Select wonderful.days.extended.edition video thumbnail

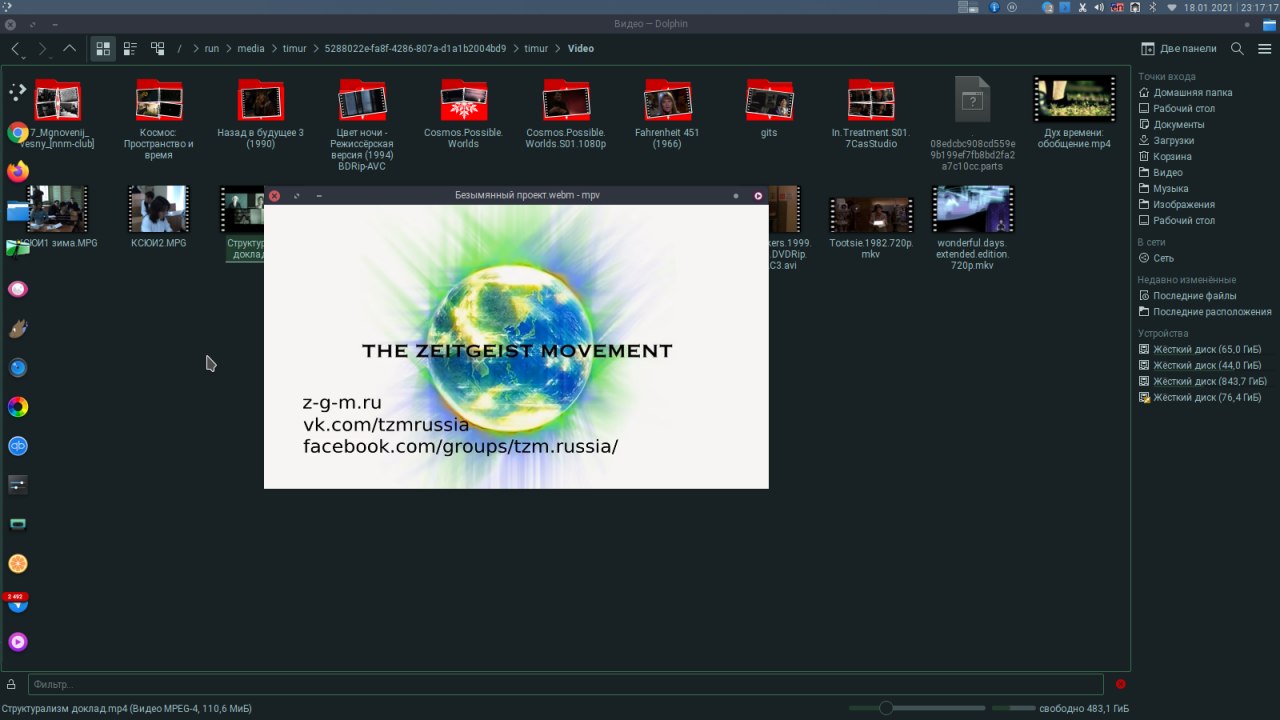coord(973,209)
